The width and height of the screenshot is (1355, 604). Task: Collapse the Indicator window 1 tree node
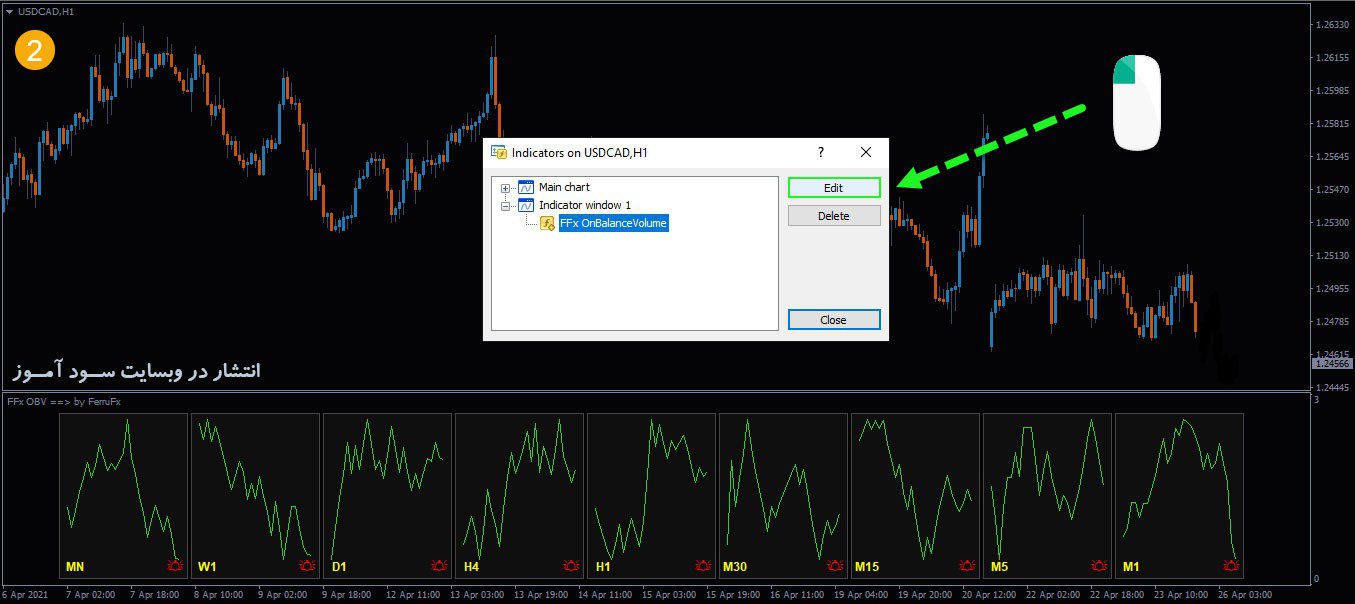(x=506, y=206)
